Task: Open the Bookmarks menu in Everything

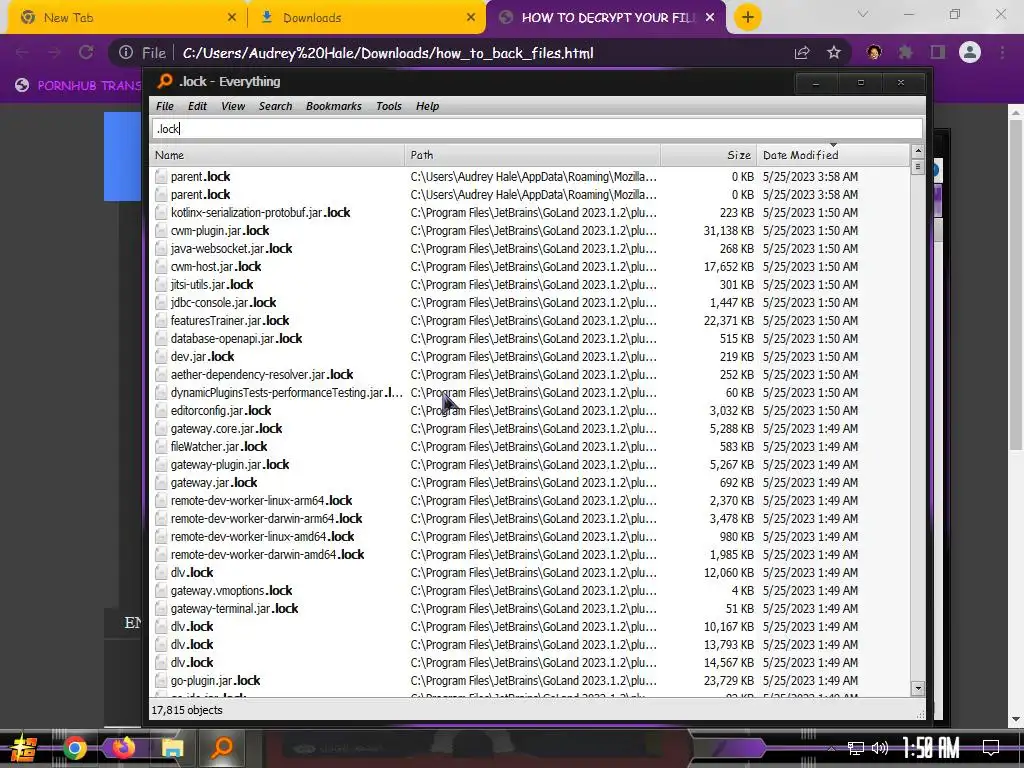Action: [x=334, y=106]
